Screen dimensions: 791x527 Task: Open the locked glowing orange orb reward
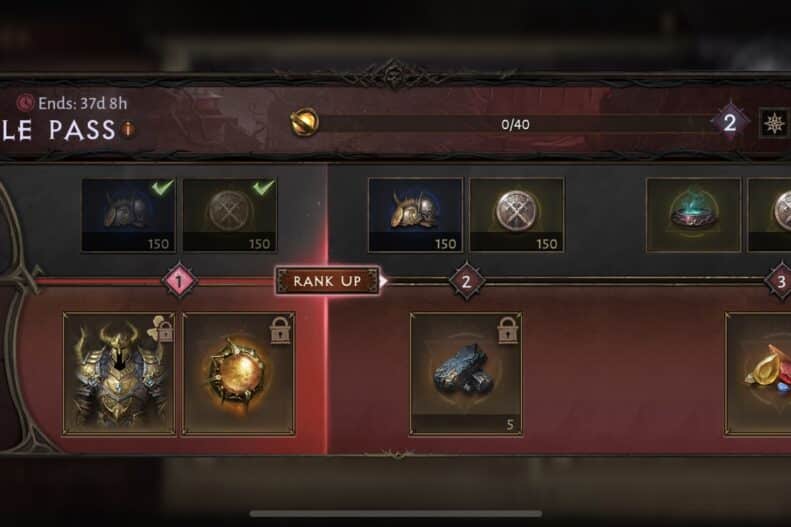(238, 374)
